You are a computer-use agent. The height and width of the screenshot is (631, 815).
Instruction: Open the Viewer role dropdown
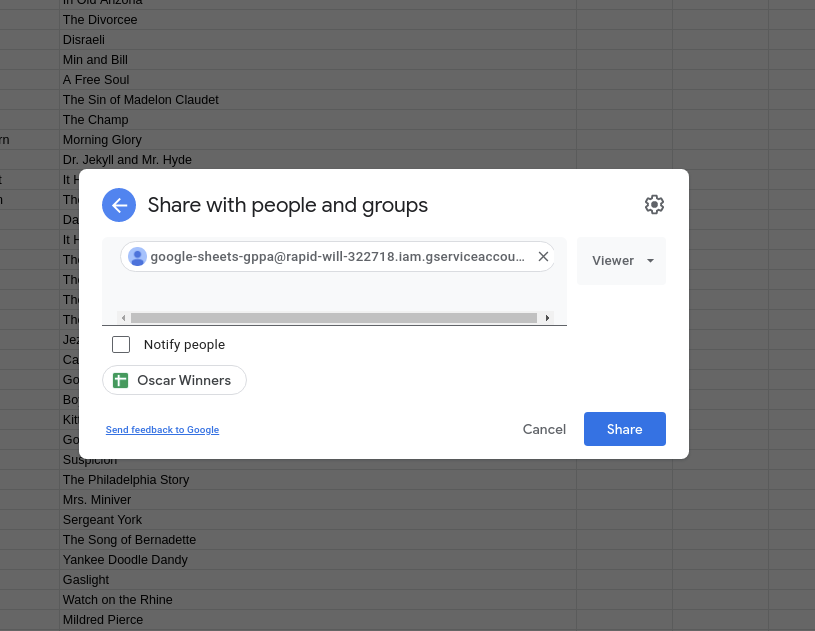tap(622, 260)
